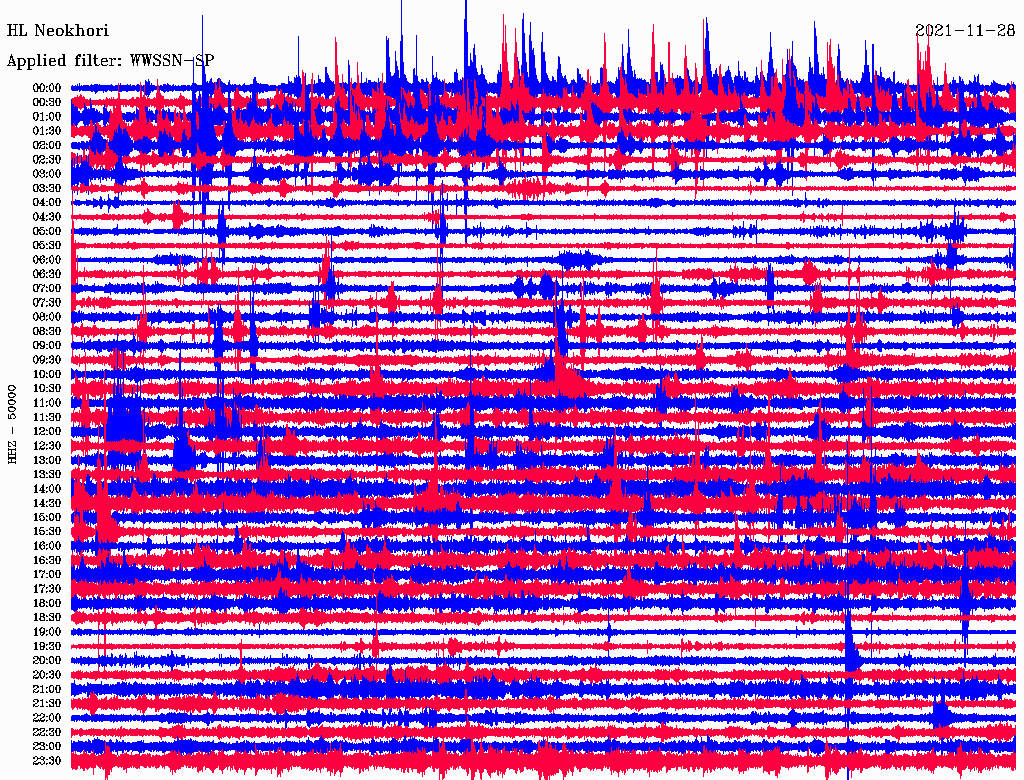Click the 'Applied filter: WWSSN-SP' label
The width and height of the screenshot is (1024, 780).
coord(110,61)
